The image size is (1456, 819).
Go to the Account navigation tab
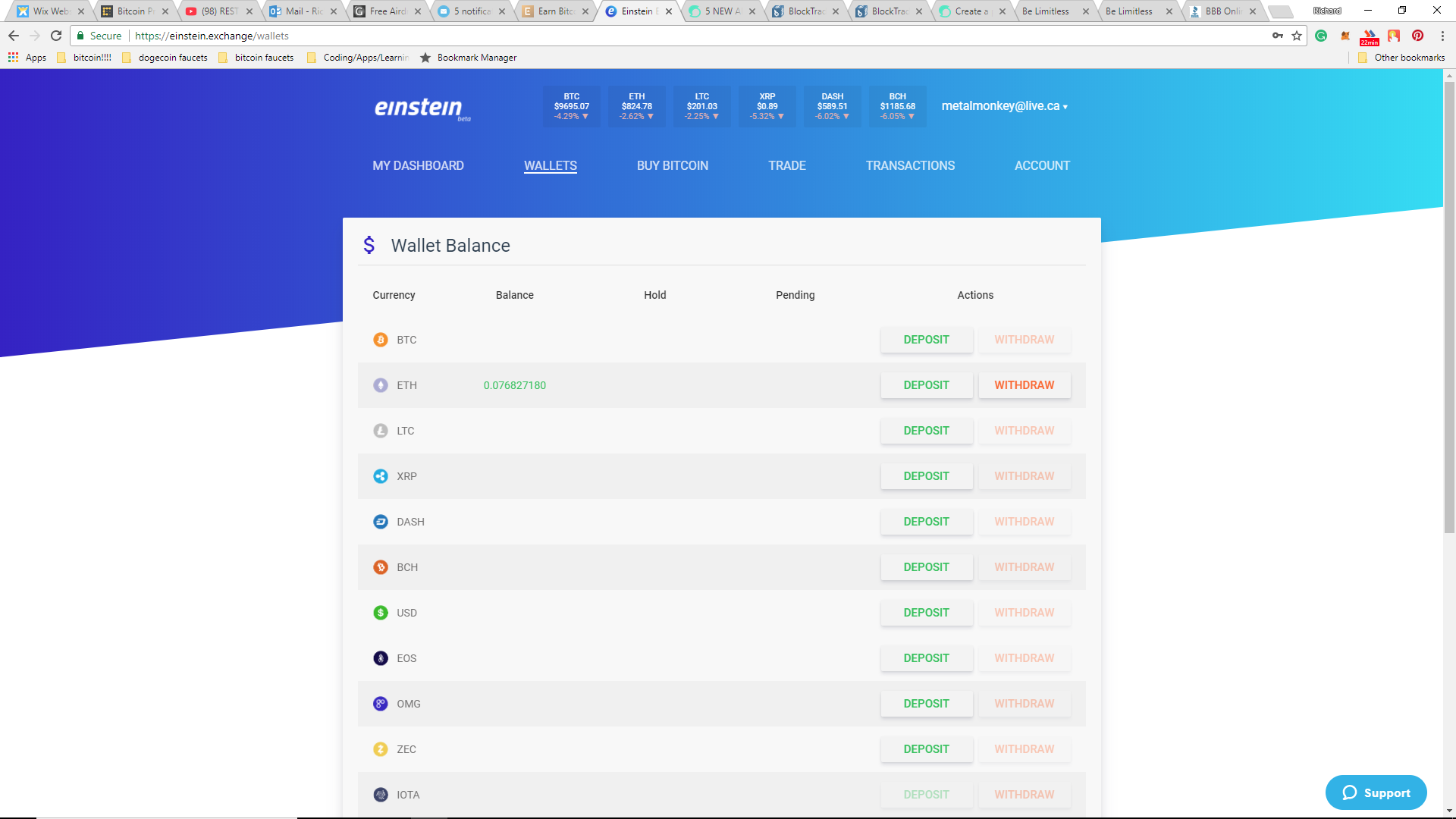pos(1042,165)
